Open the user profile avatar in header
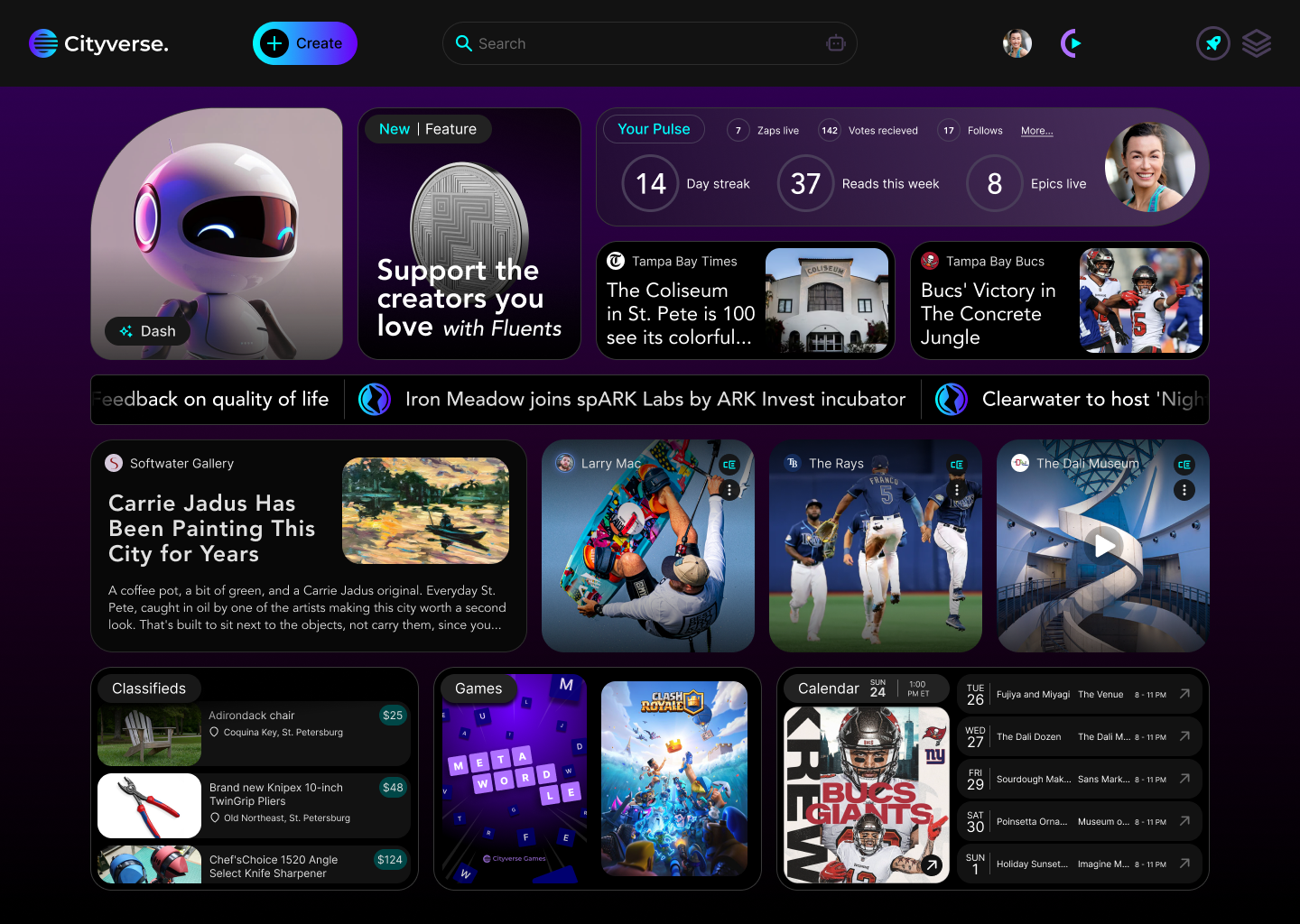The image size is (1300, 924). coord(1017,43)
